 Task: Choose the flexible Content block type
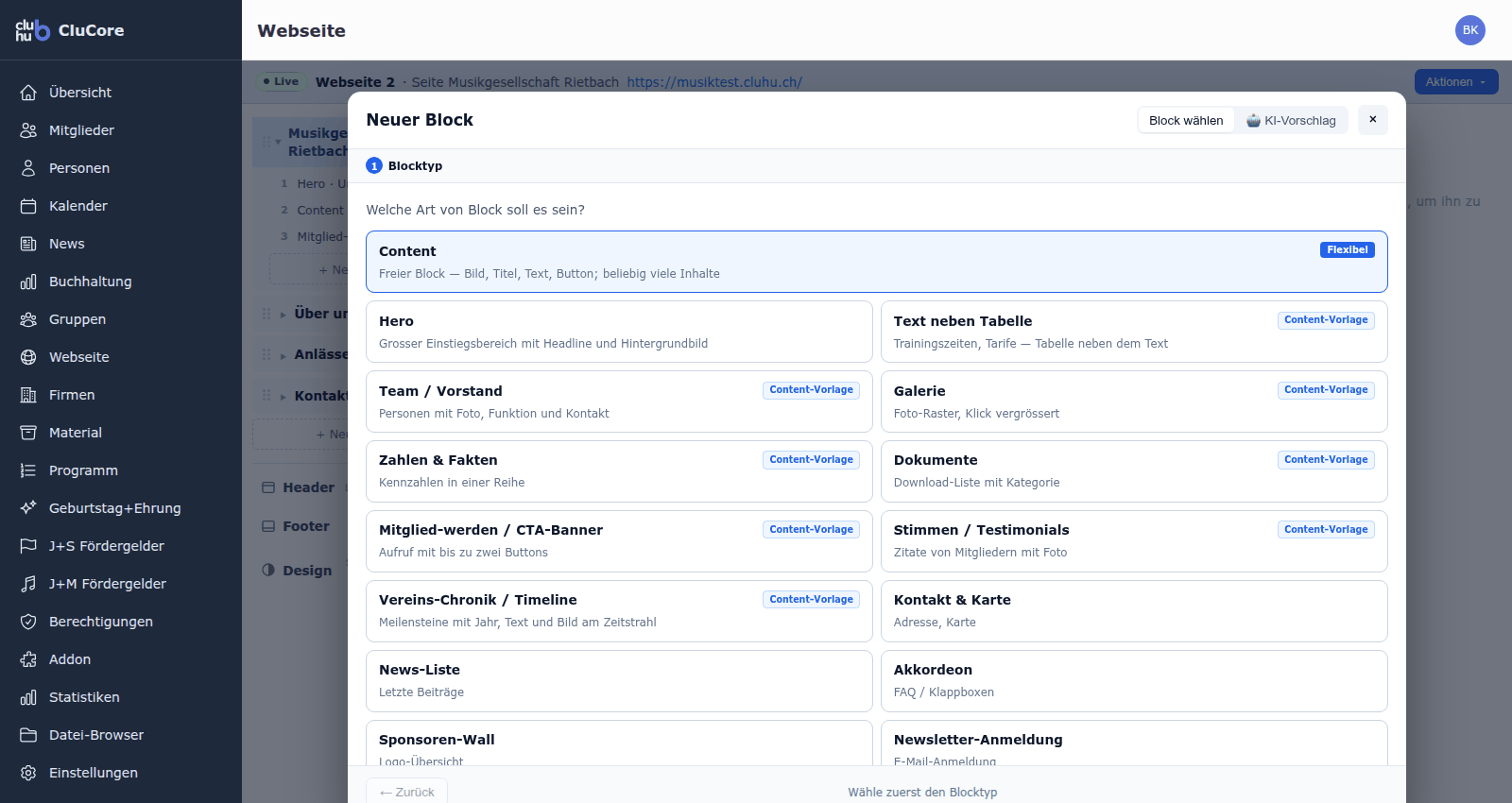coord(877,262)
